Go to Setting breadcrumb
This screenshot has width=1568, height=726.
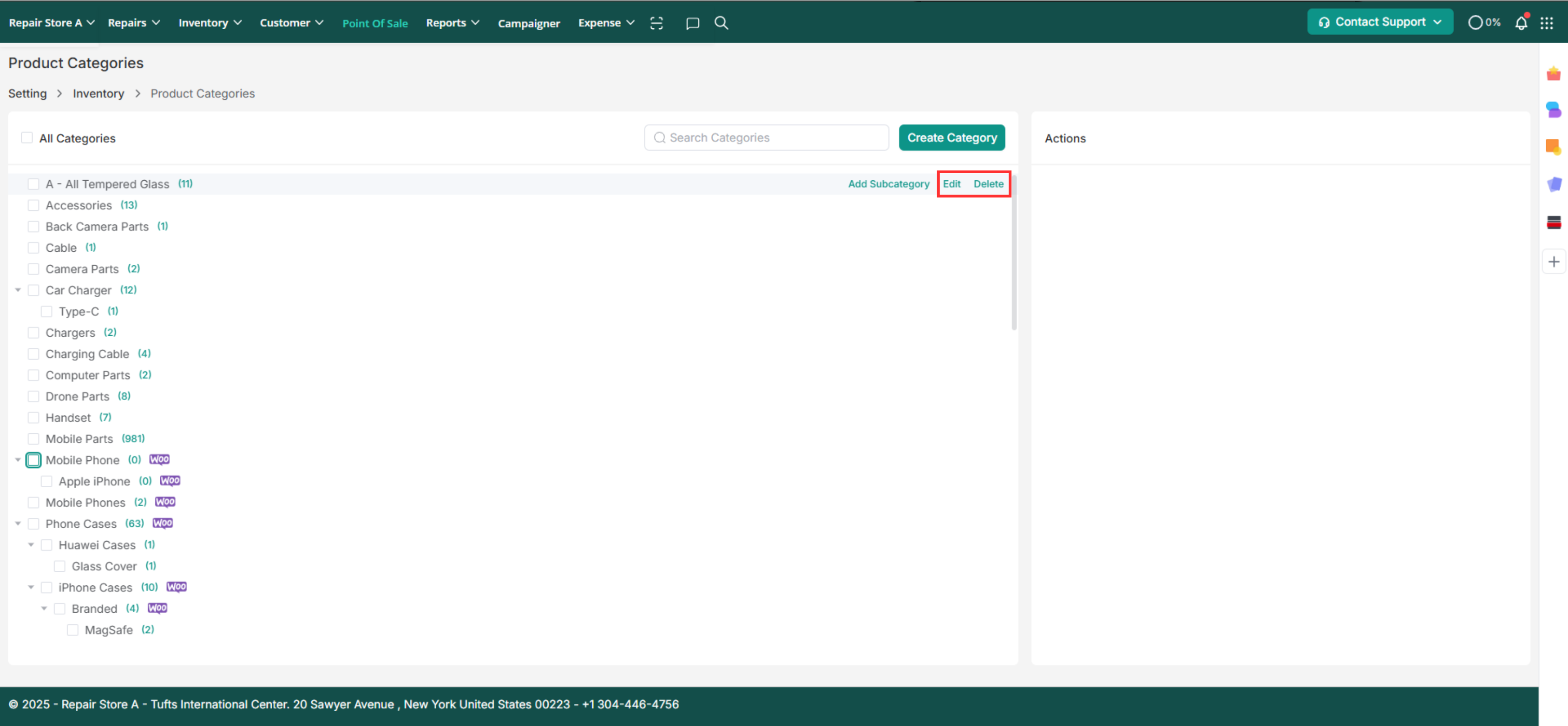27,93
